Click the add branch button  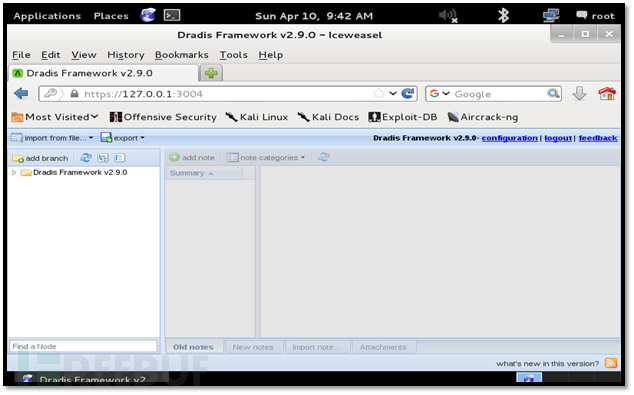(x=40, y=158)
